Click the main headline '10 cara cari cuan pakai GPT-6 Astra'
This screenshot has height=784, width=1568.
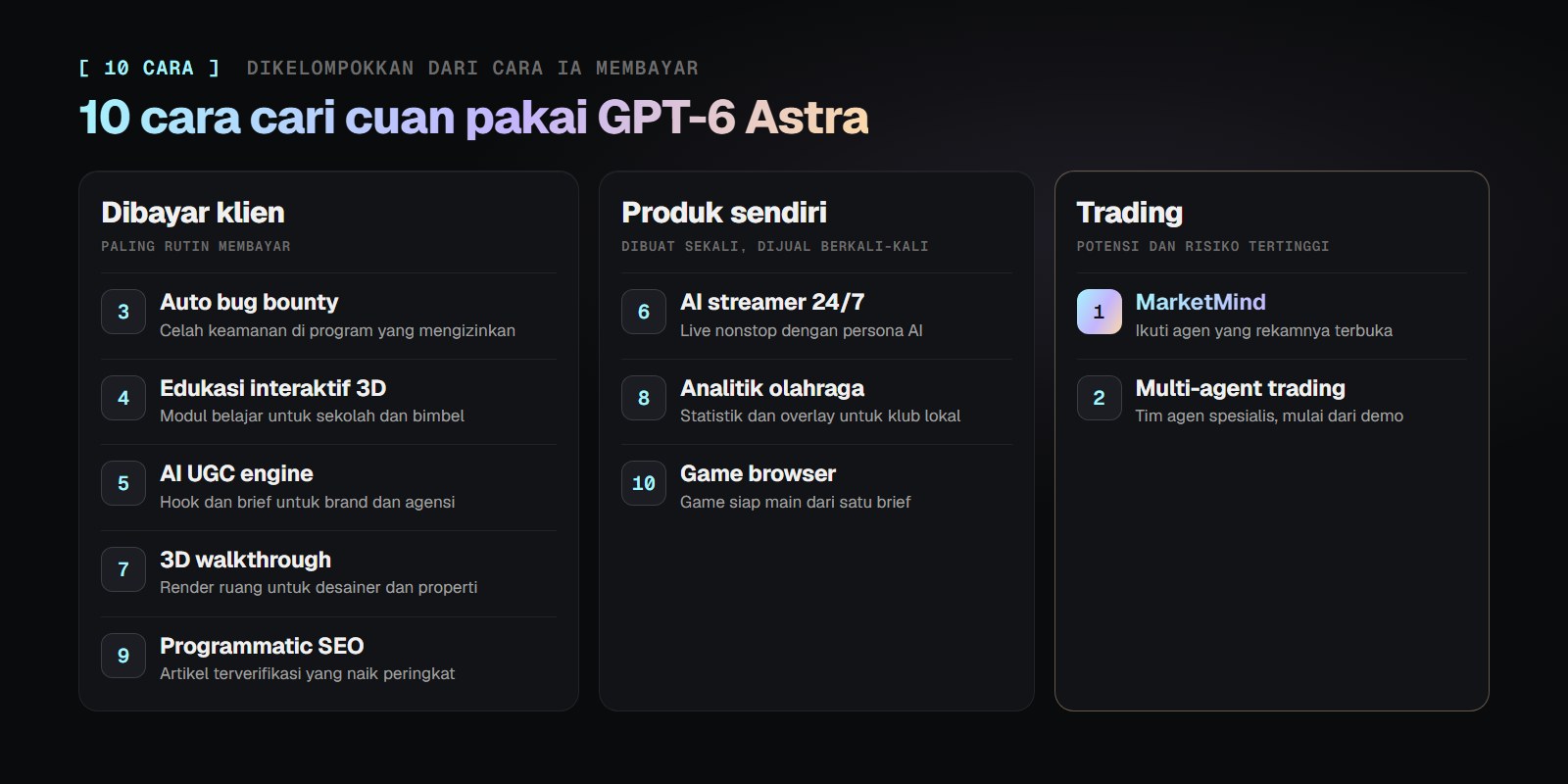click(x=473, y=118)
